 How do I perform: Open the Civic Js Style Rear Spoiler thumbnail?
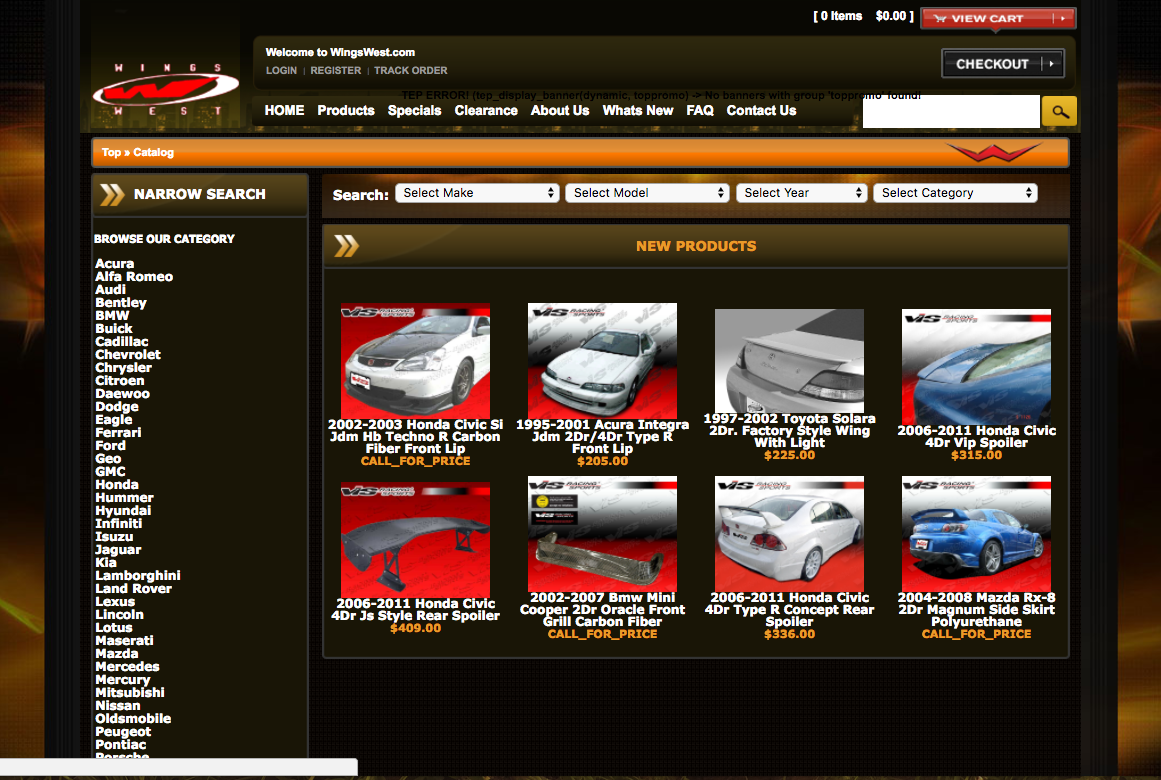(x=415, y=540)
